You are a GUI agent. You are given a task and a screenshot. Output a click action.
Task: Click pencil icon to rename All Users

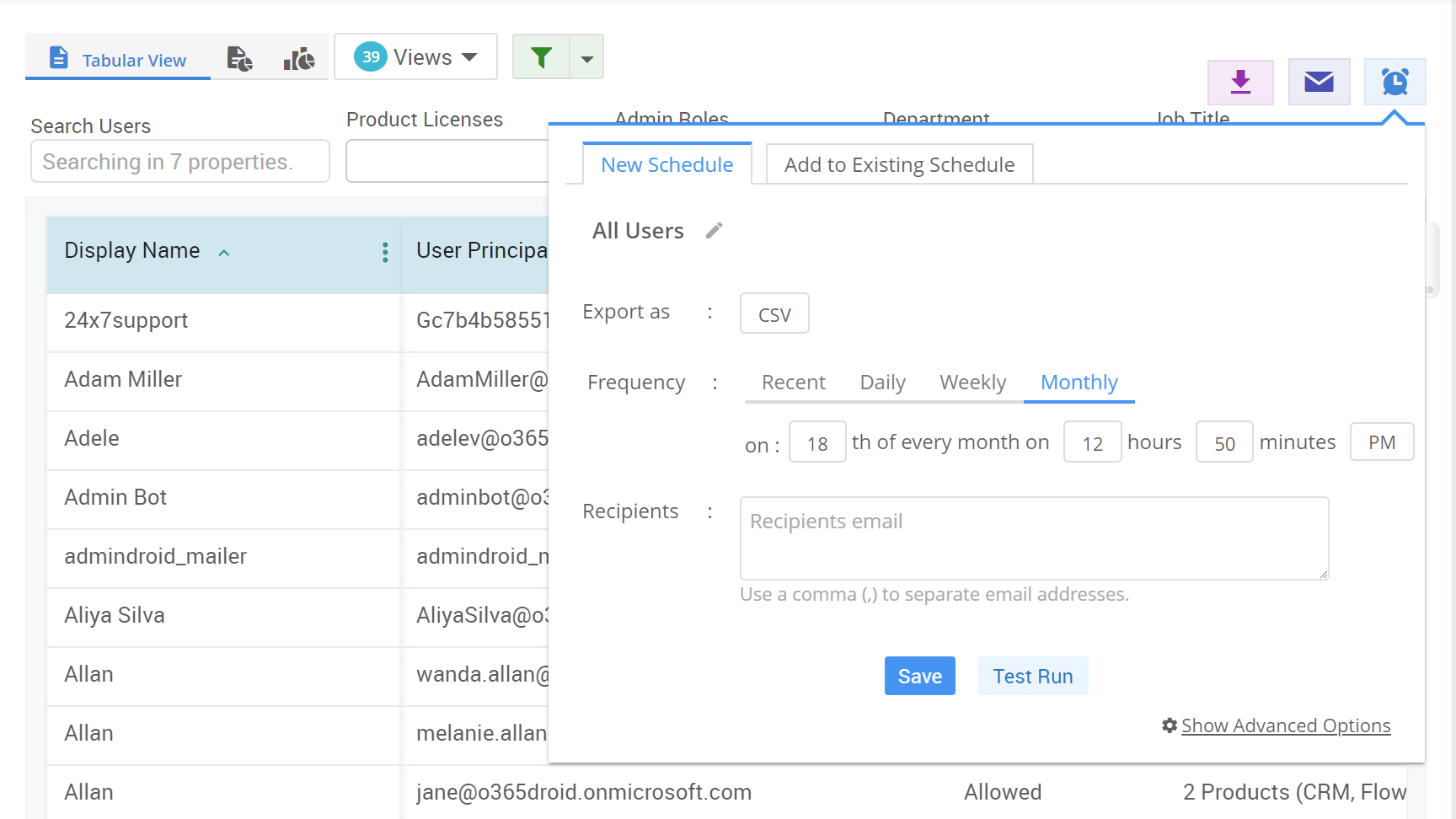click(x=714, y=231)
